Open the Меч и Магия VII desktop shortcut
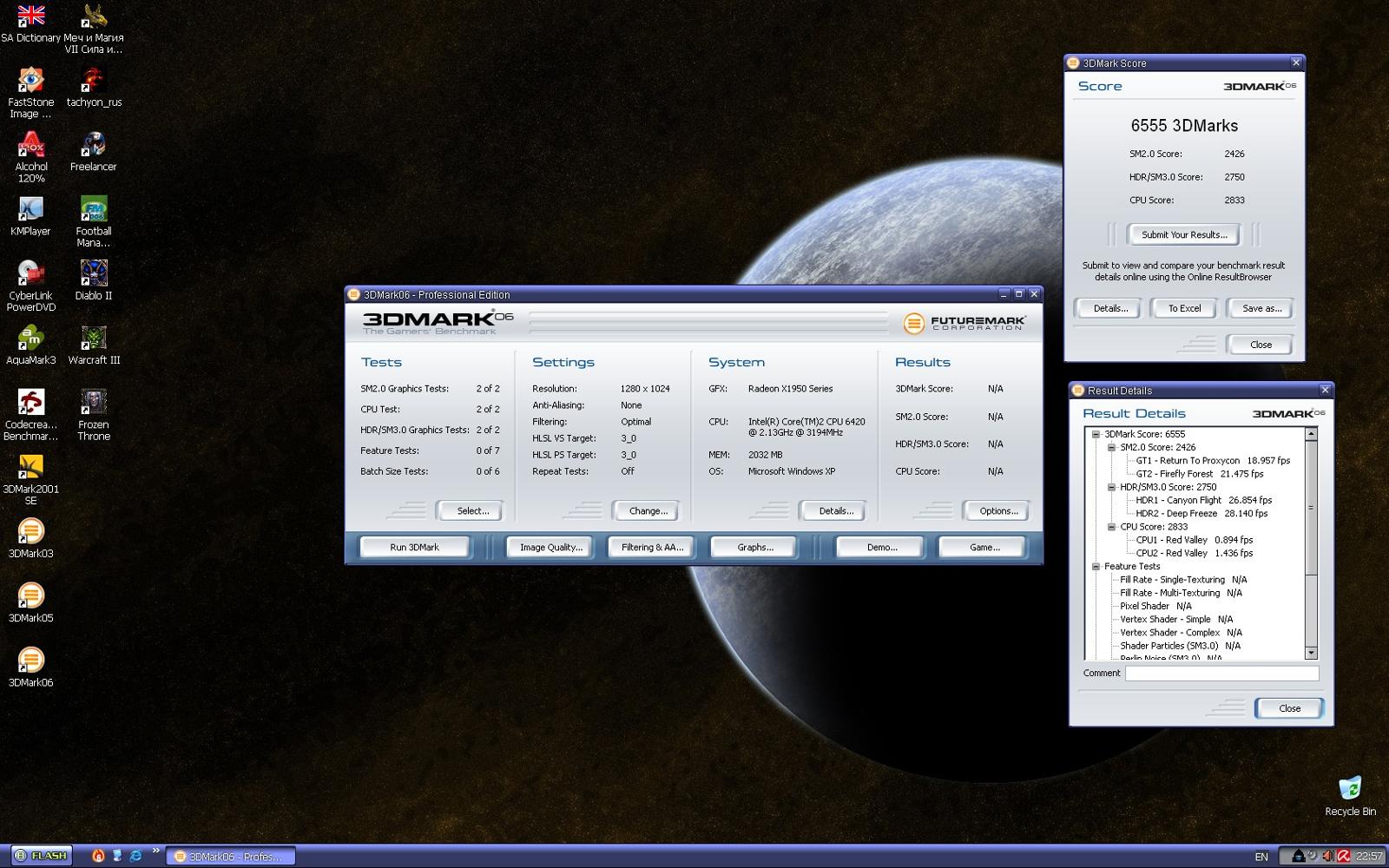 click(x=94, y=29)
